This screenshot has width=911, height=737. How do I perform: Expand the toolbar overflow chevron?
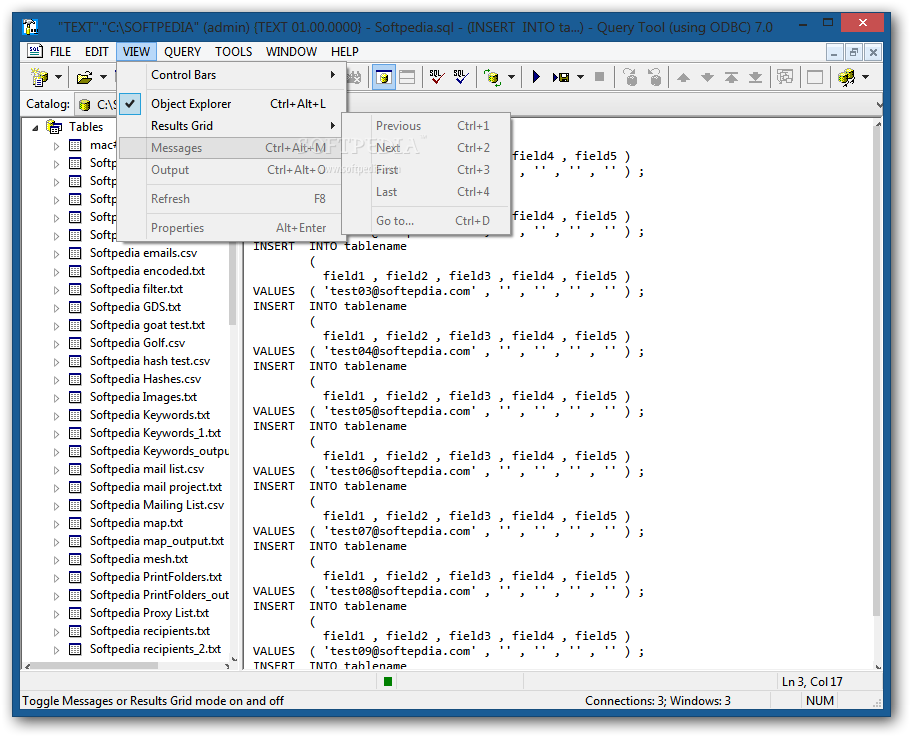click(879, 105)
